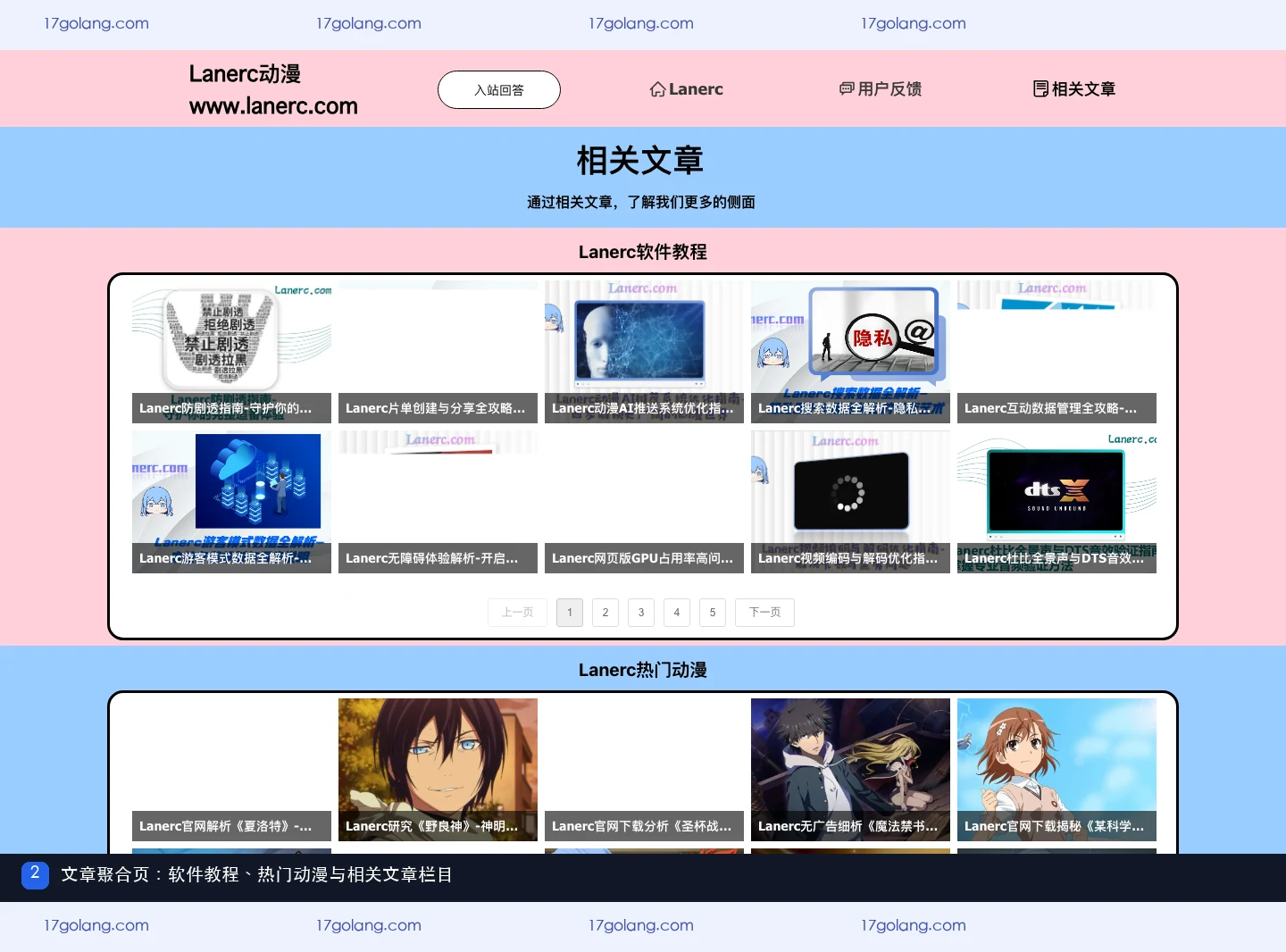1286x952 pixels.
Task: Open the Lanerc研究《野良神》 anime thumbnail
Action: coord(438,770)
